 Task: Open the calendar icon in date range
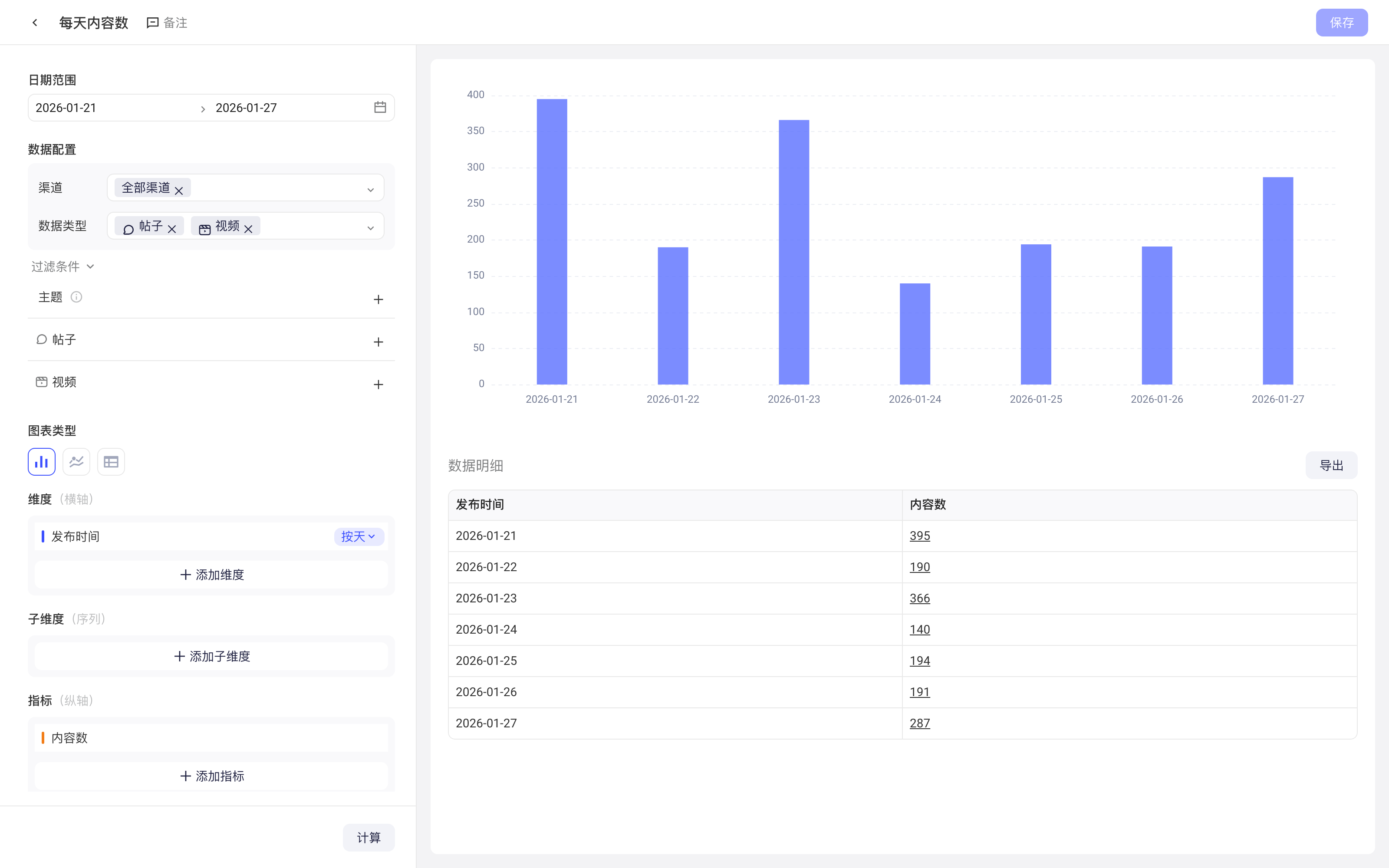click(x=380, y=107)
